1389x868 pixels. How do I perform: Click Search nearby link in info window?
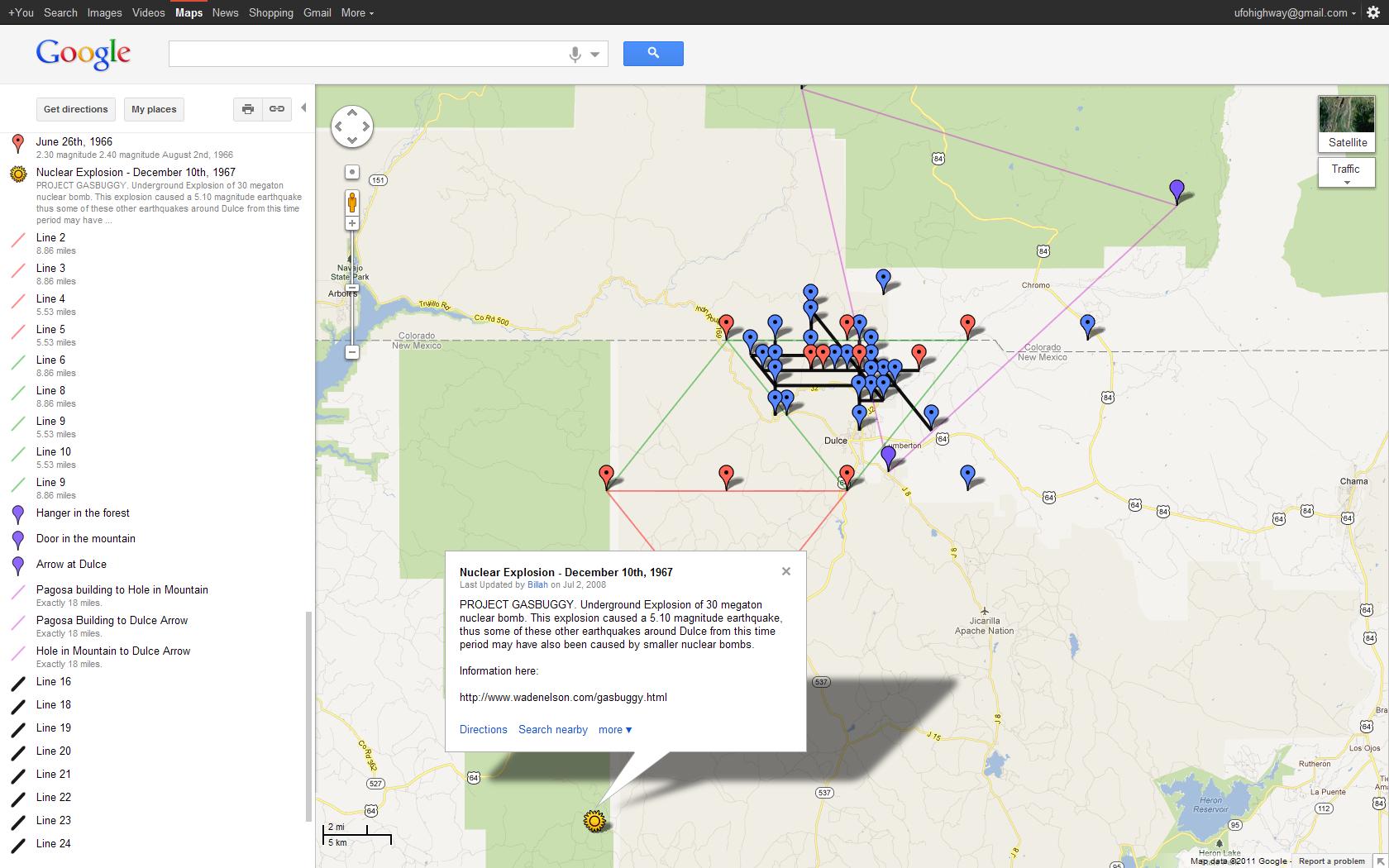click(553, 730)
